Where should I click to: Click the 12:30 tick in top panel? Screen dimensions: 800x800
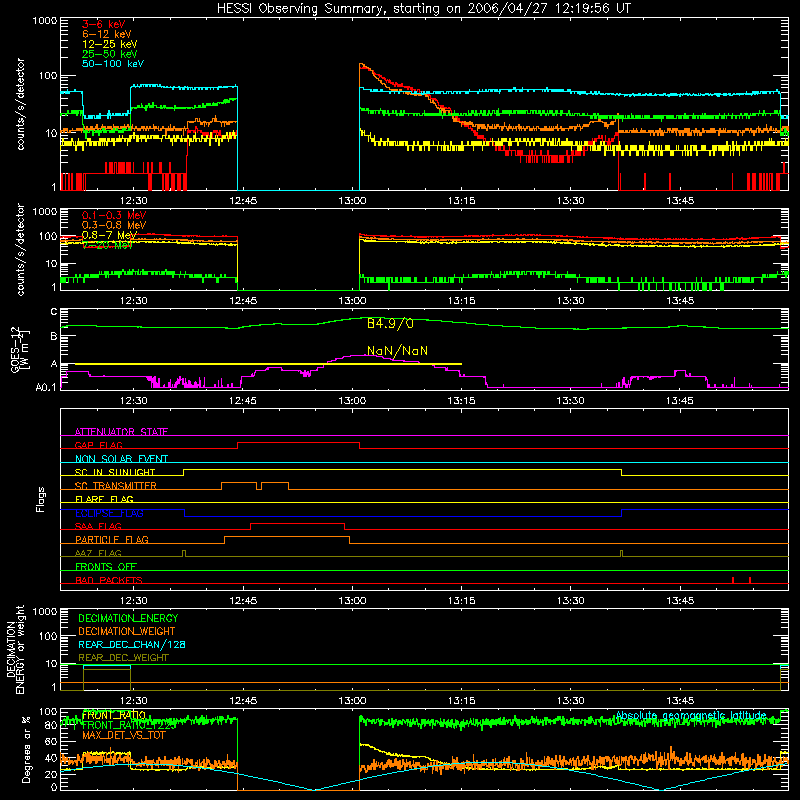point(134,201)
